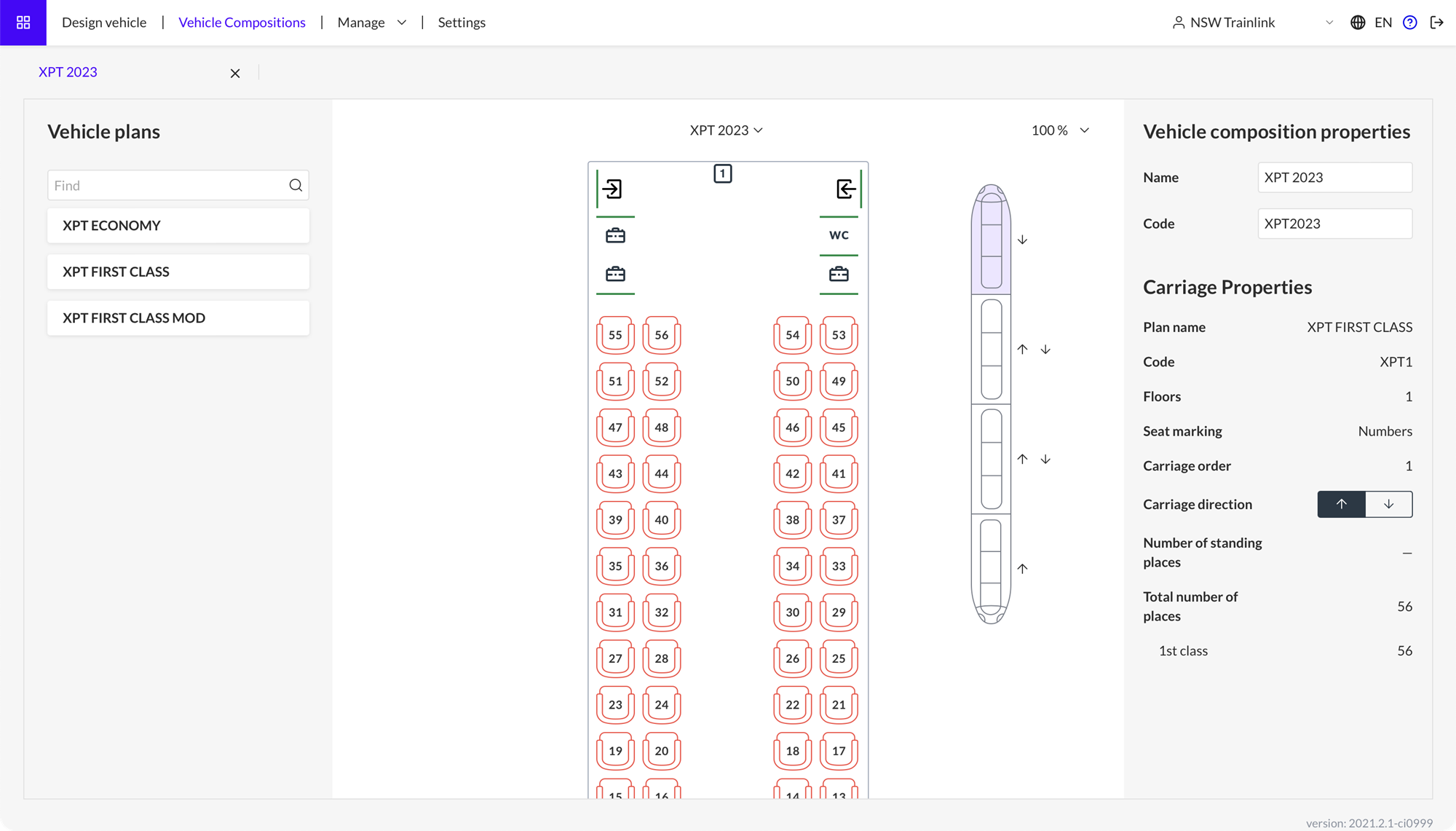Click the luggage rack icon top-right

(838, 273)
